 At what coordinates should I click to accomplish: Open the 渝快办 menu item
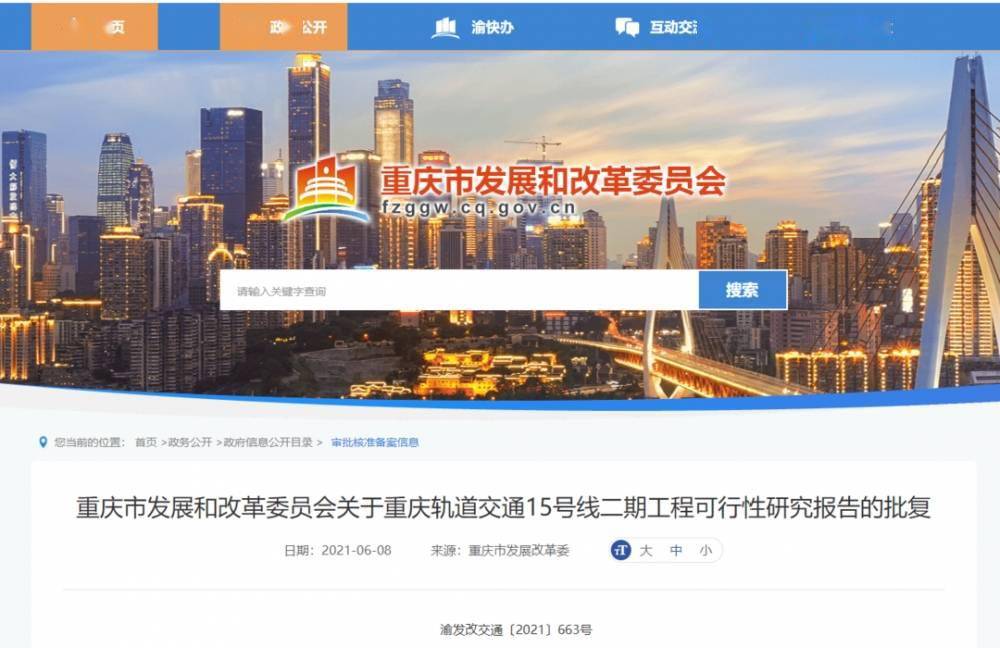coord(492,27)
